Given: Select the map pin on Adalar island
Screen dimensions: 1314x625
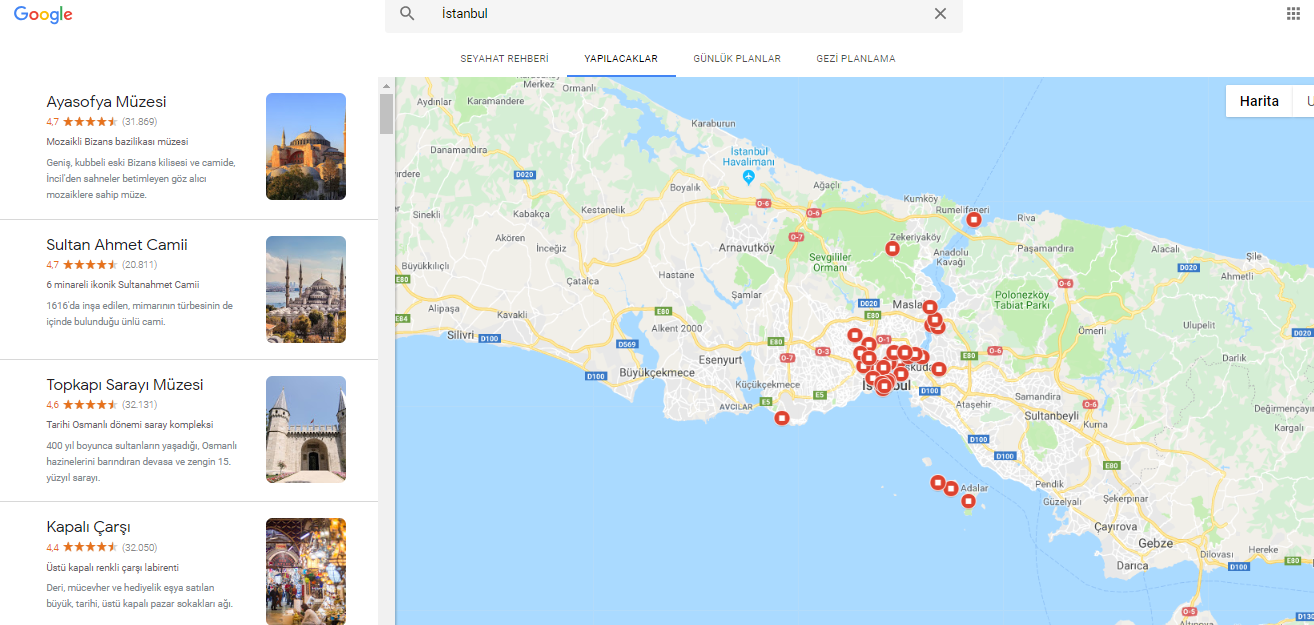Looking at the screenshot, I should pyautogui.click(x=968, y=500).
